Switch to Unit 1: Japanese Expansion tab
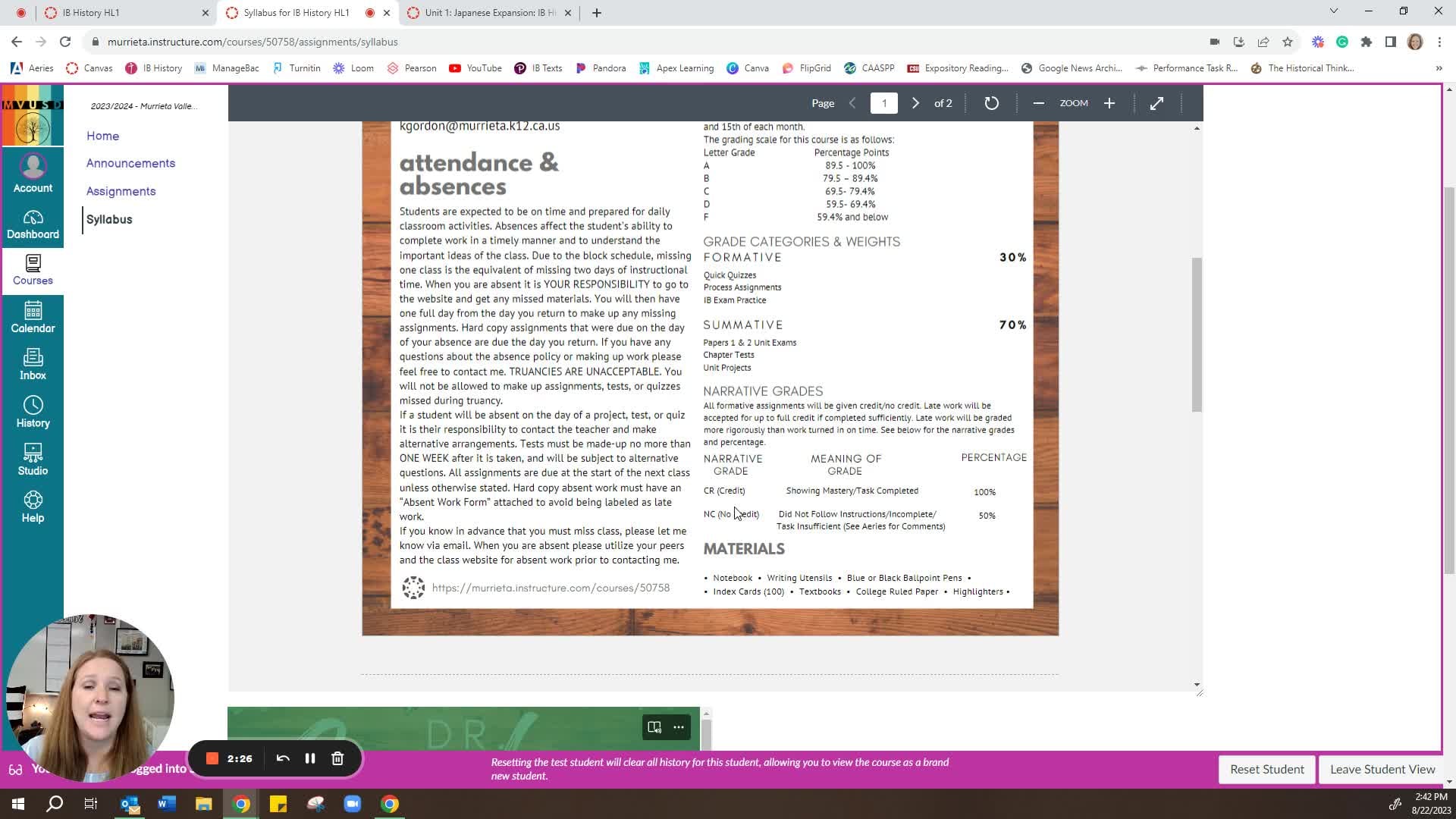Image resolution: width=1456 pixels, height=819 pixels. 489,13
